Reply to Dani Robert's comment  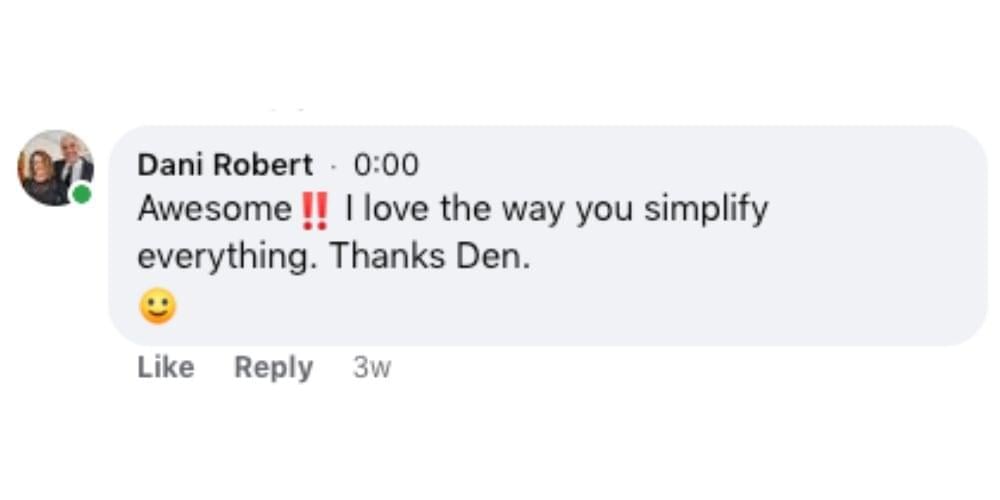(x=273, y=368)
